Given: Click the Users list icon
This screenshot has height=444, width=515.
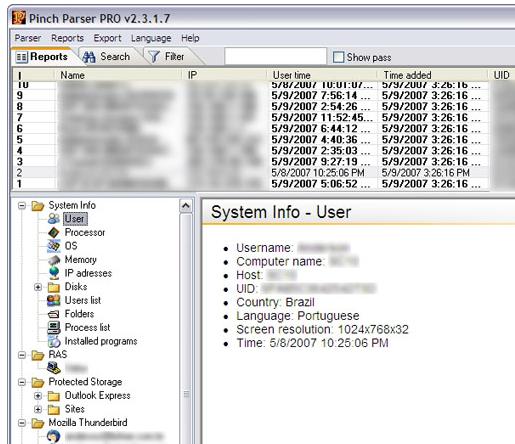Looking at the screenshot, I should click(54, 300).
